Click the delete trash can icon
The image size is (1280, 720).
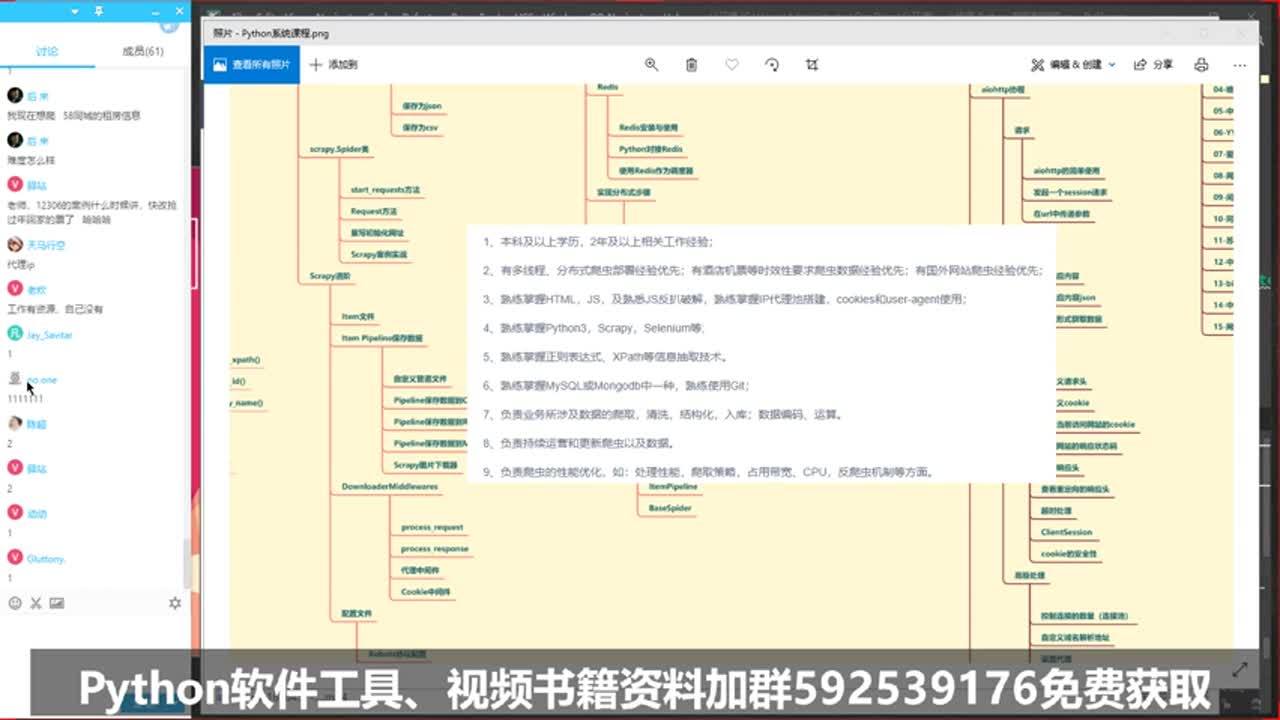[x=691, y=64]
